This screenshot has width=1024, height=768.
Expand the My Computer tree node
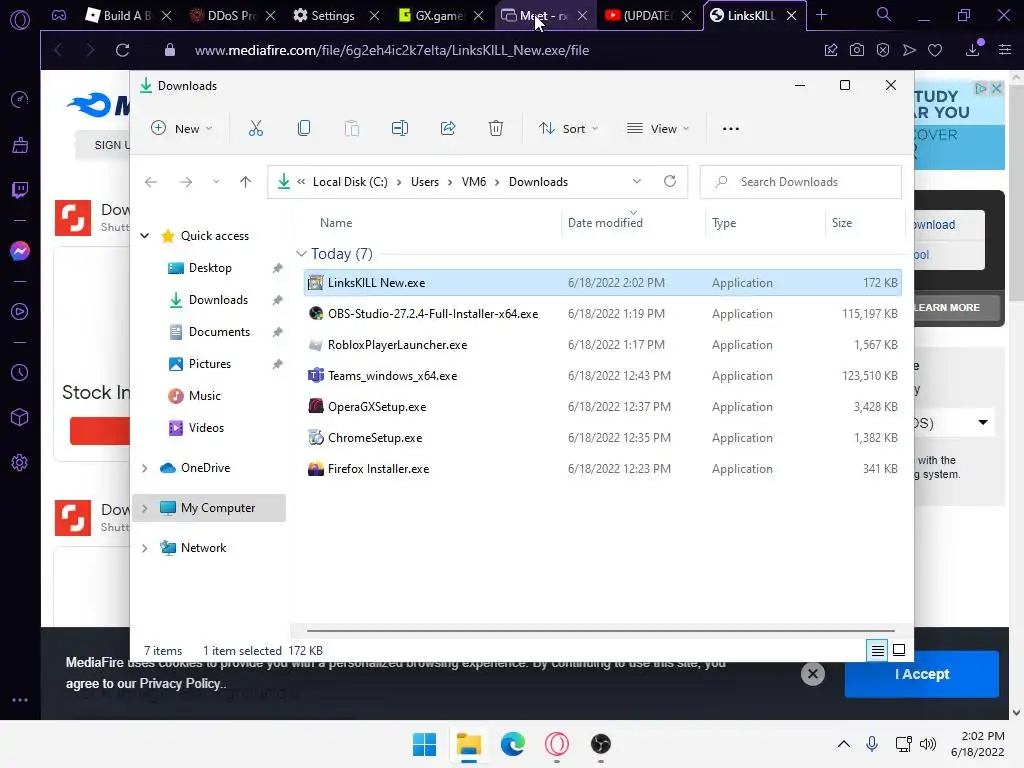click(x=145, y=508)
